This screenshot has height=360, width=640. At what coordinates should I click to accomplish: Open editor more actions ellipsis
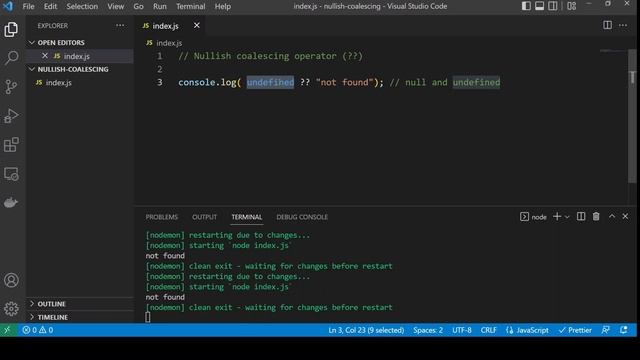623,25
